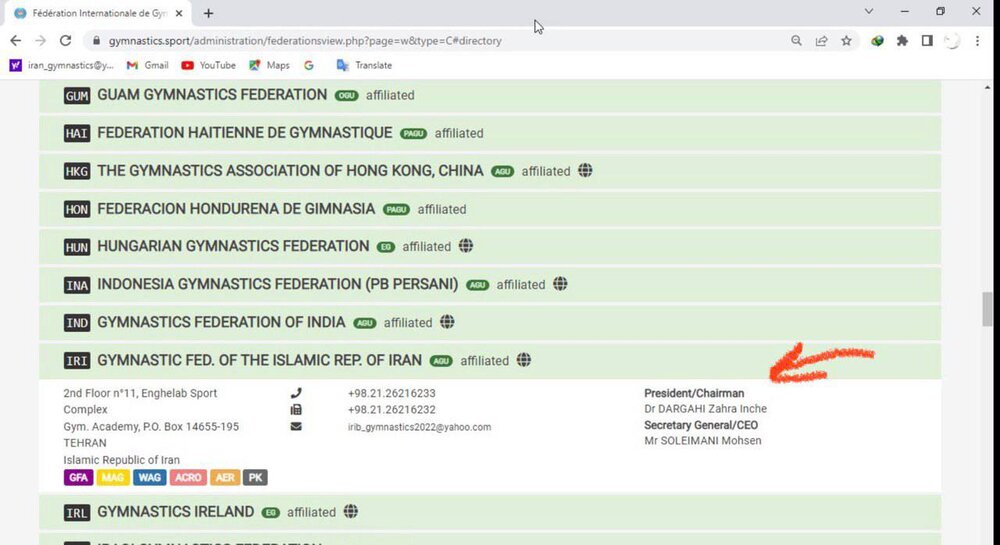Viewport: 1000px width, 545px height.
Task: Expand the Guam Gymnastics Federation row
Action: pyautogui.click(x=212, y=95)
